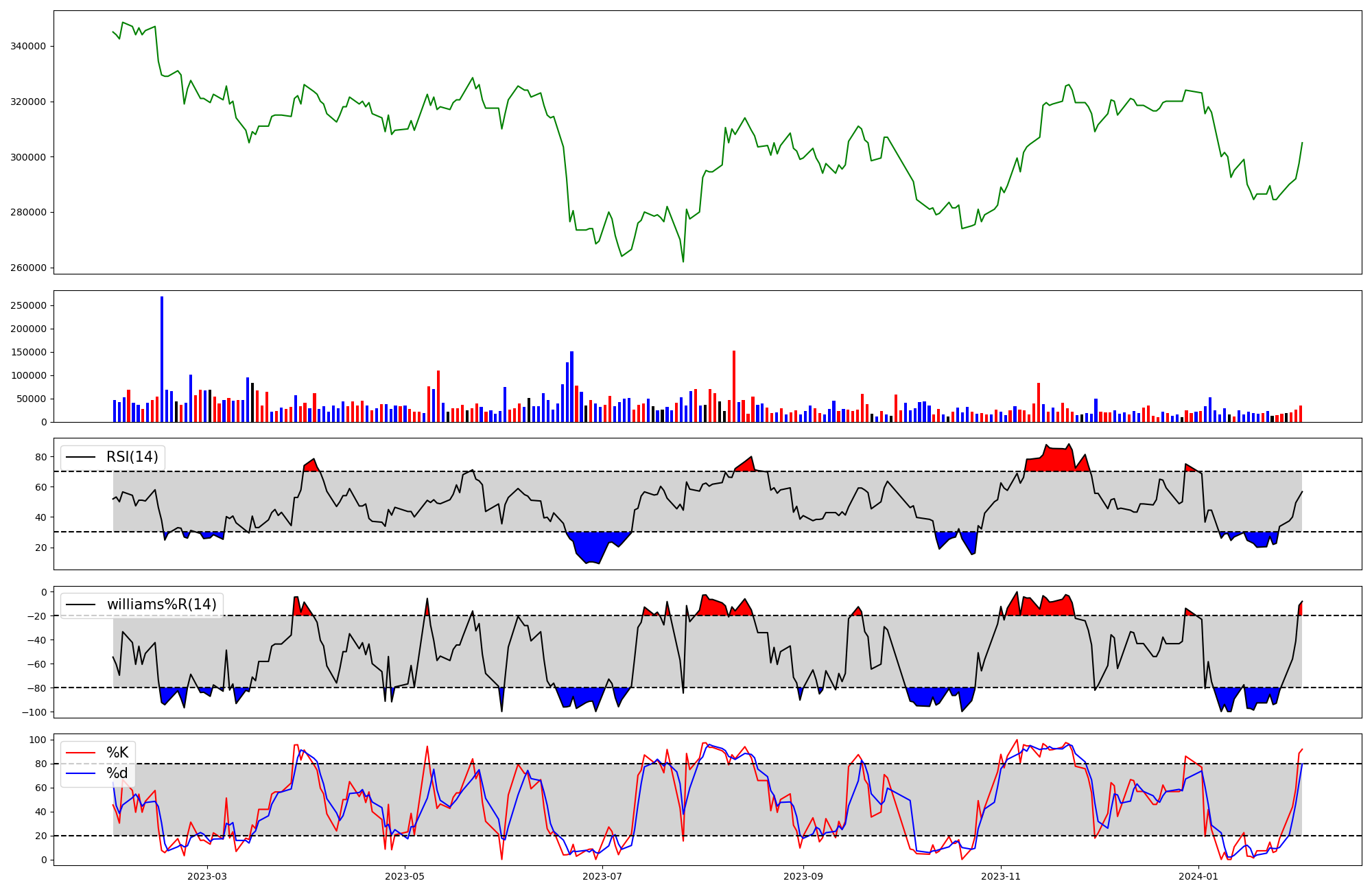
Task: Click the black williams%R(14) legend line sample
Action: 81,605
